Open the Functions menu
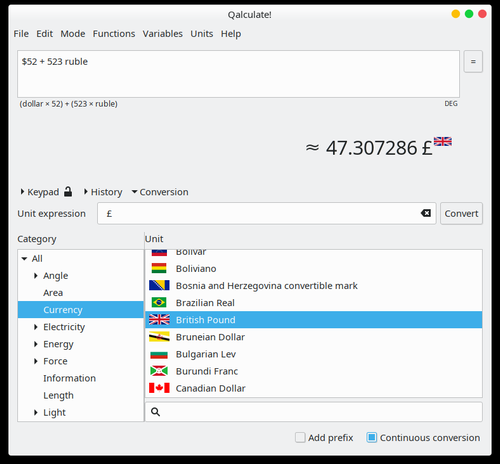500x464 pixels. [x=114, y=34]
